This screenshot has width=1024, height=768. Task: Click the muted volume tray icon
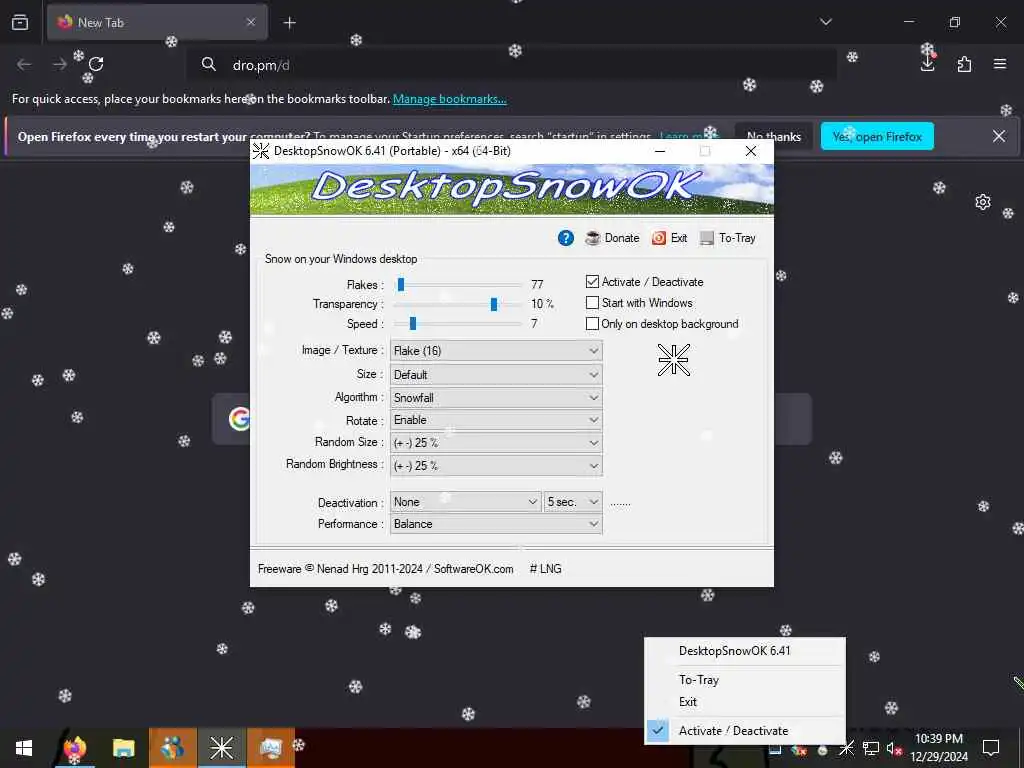[894, 748]
